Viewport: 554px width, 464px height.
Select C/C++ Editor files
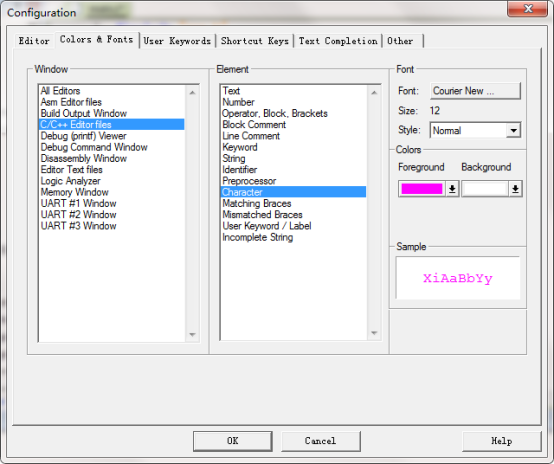(x=111, y=124)
